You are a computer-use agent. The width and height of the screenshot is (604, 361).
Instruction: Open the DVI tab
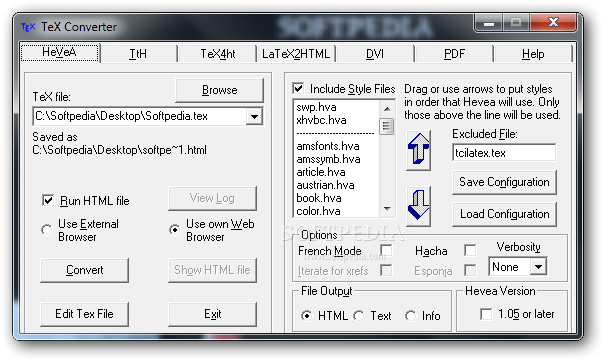click(375, 54)
